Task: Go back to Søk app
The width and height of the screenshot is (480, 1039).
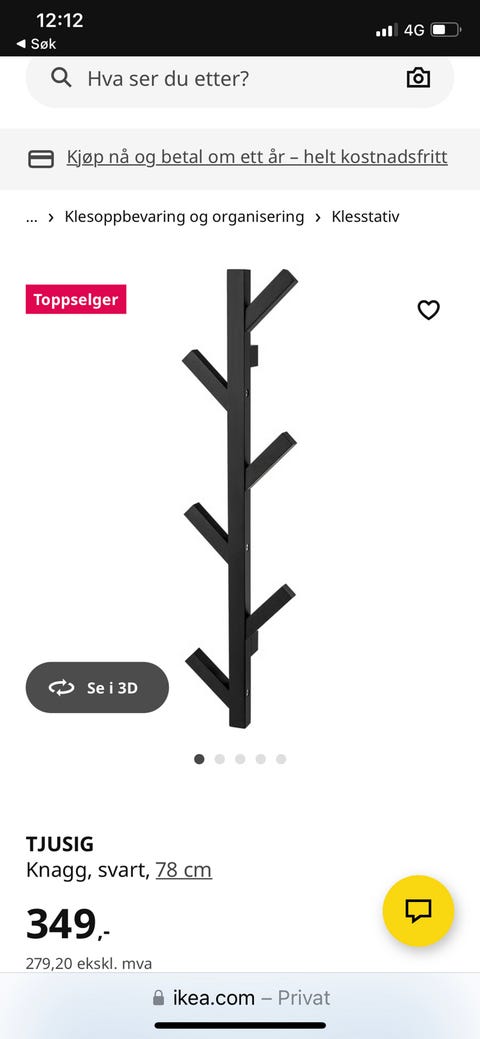Action: tap(36, 44)
